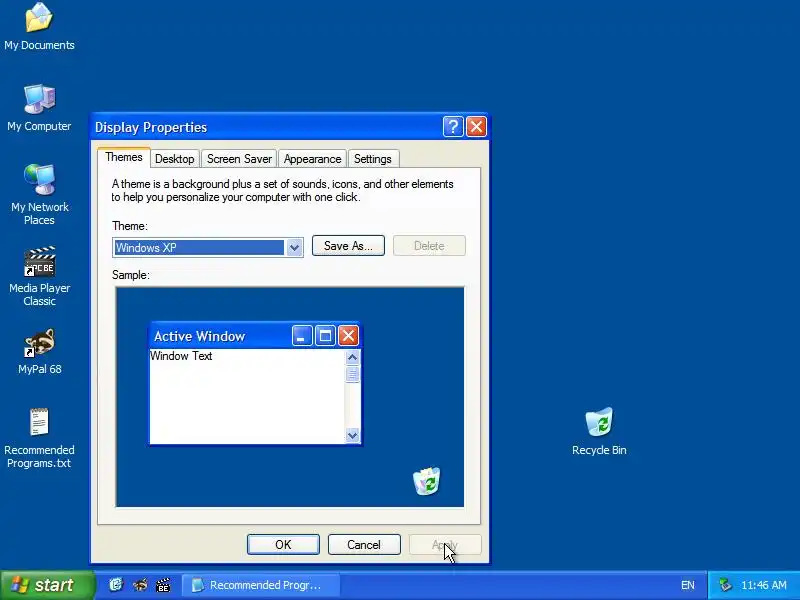This screenshot has height=600, width=800.
Task: Select Recommended Programs.txt file icon on desktop
Action: (39, 438)
